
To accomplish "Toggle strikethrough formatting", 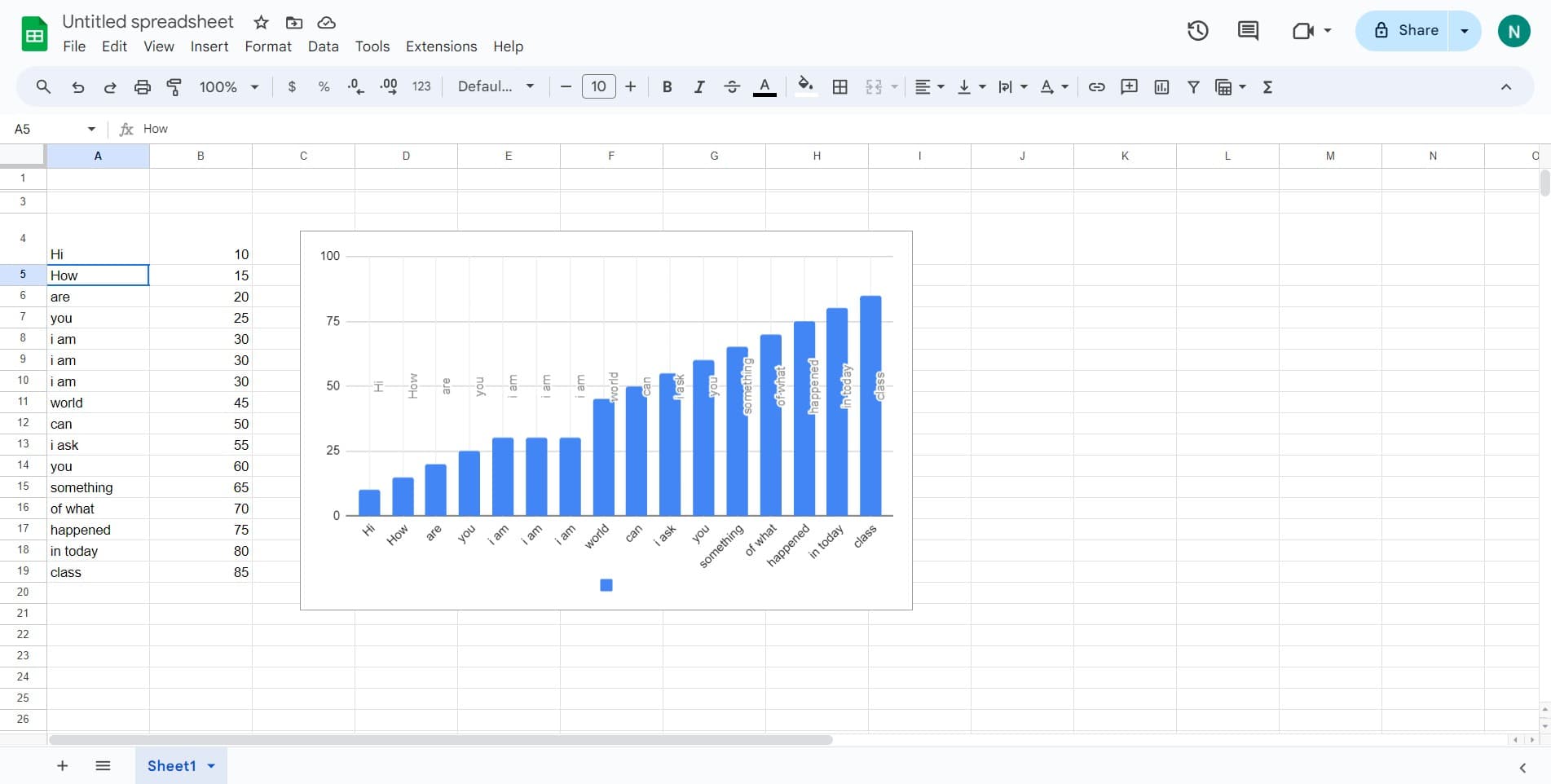I will 731,86.
